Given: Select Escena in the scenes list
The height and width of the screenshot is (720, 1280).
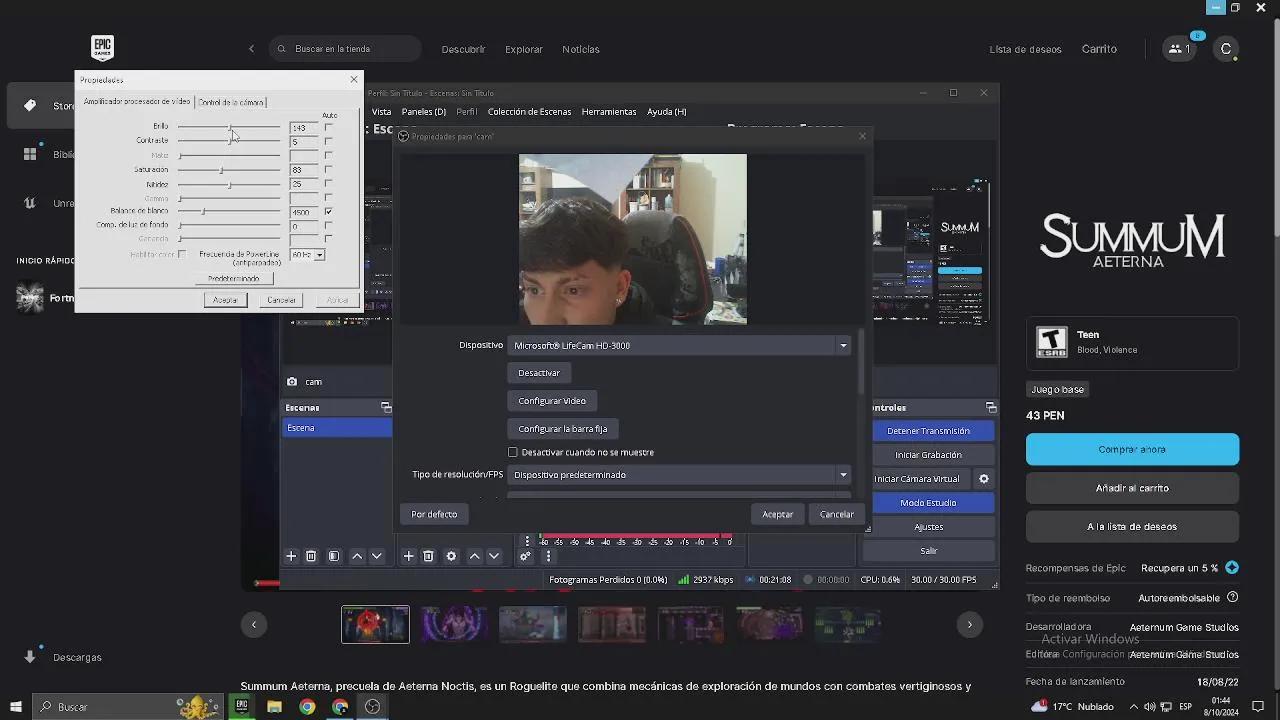Looking at the screenshot, I should (337, 428).
